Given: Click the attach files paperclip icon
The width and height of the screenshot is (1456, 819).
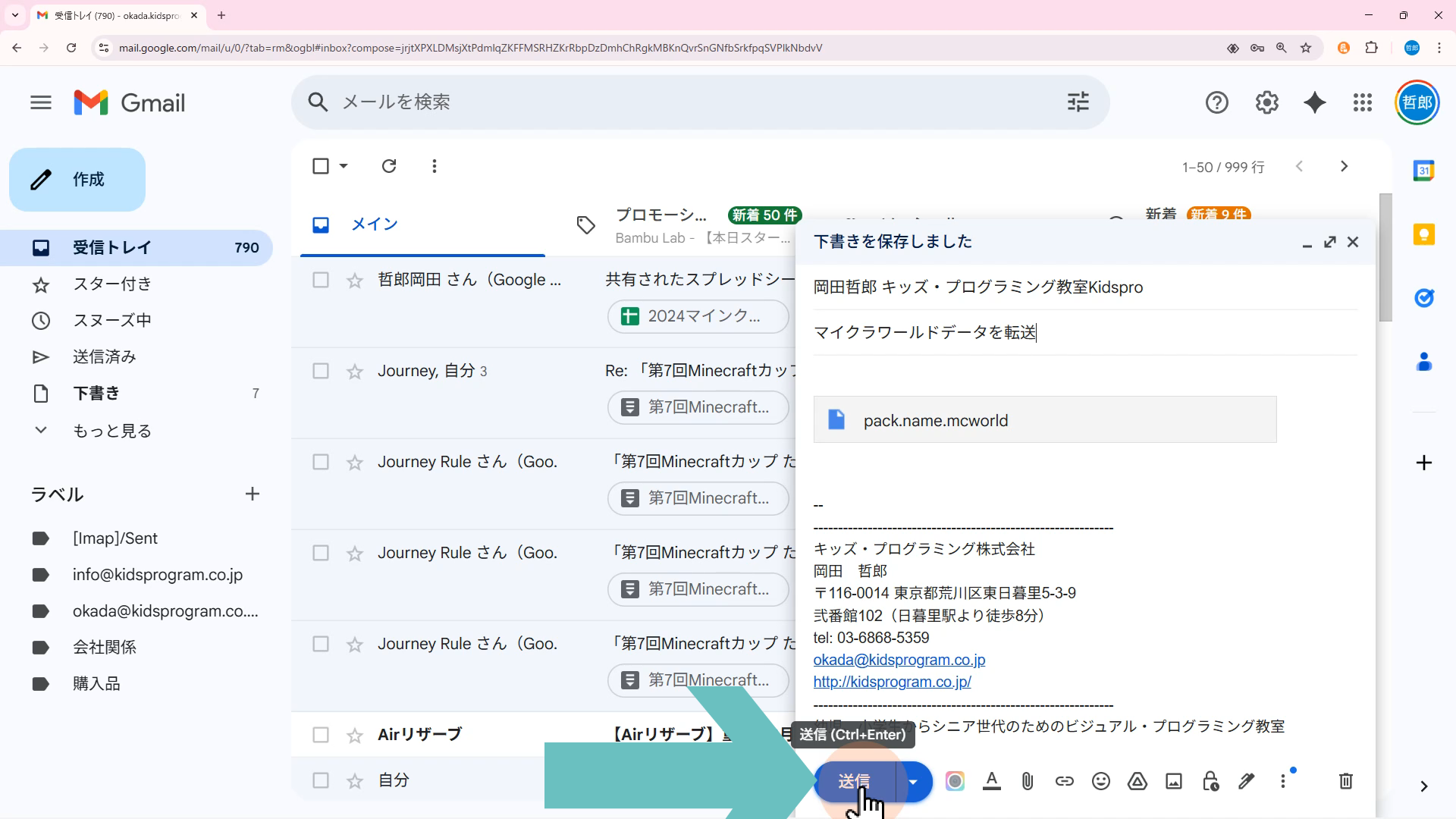Looking at the screenshot, I should pos(1028,781).
